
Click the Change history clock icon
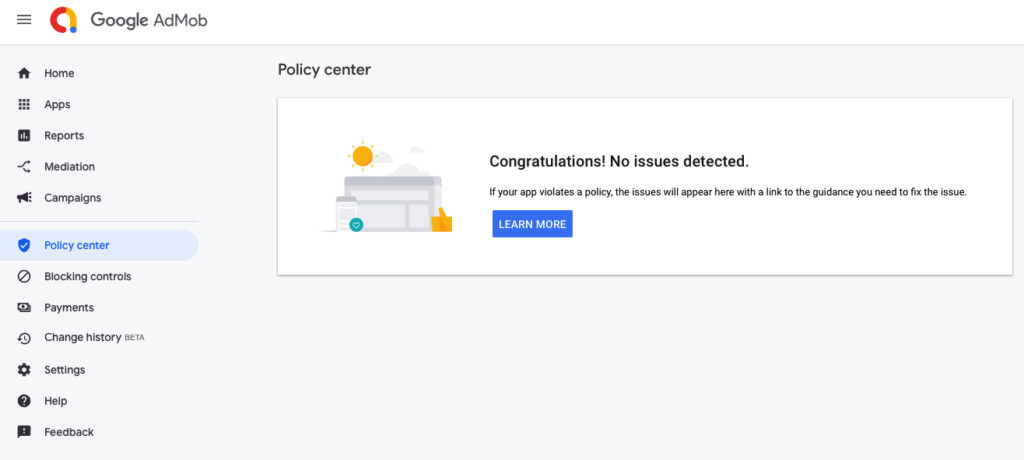tap(24, 338)
